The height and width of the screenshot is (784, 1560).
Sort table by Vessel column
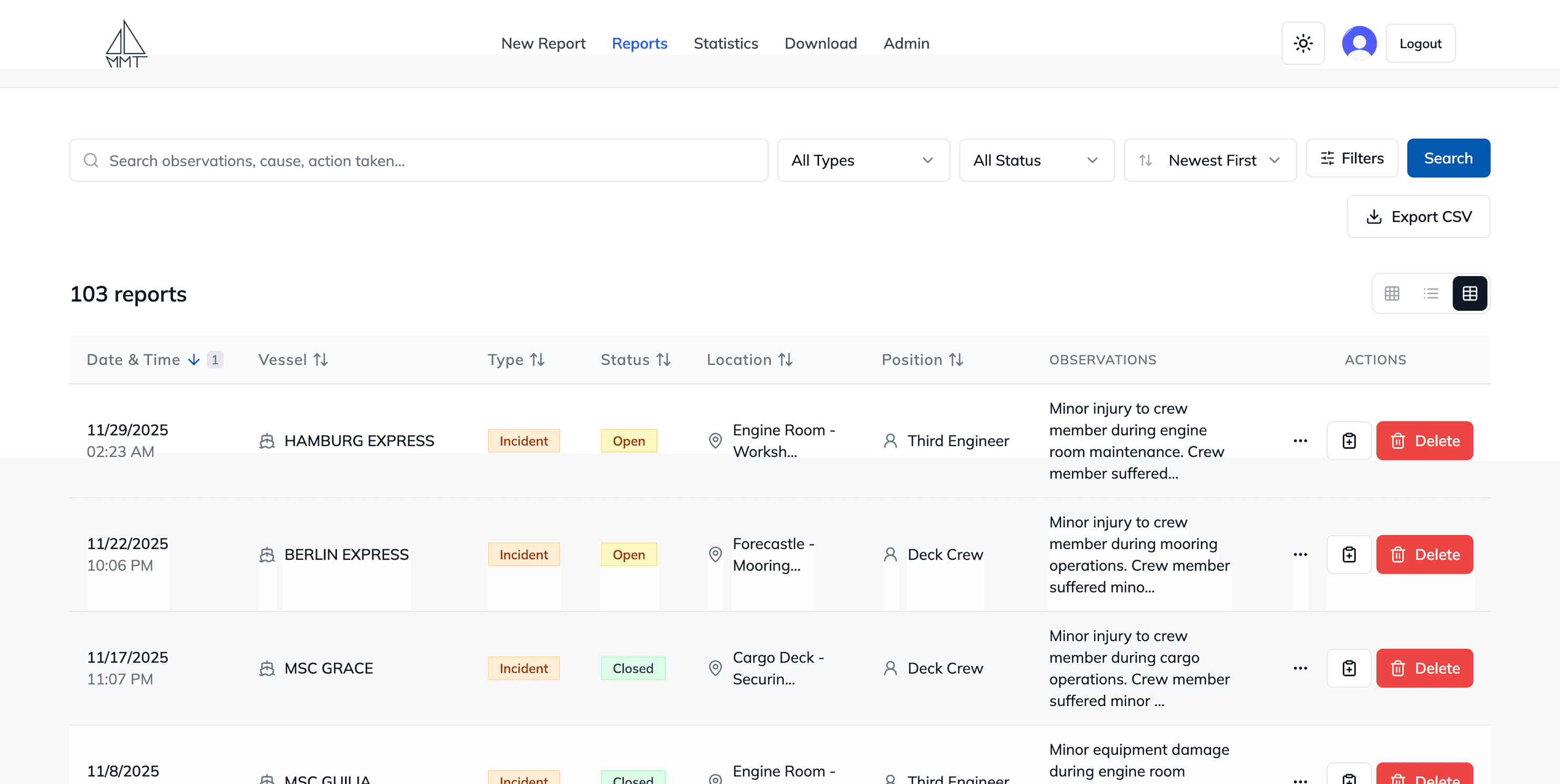(293, 359)
